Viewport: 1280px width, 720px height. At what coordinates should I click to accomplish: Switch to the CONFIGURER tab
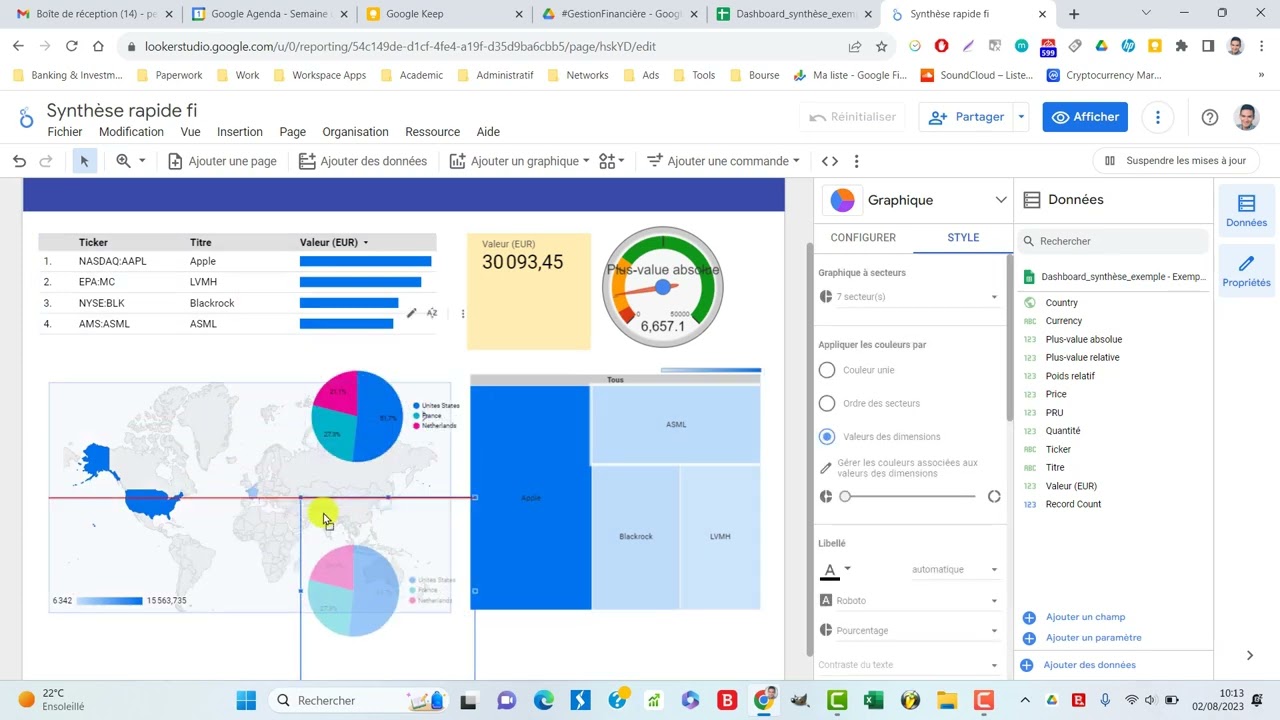[863, 237]
